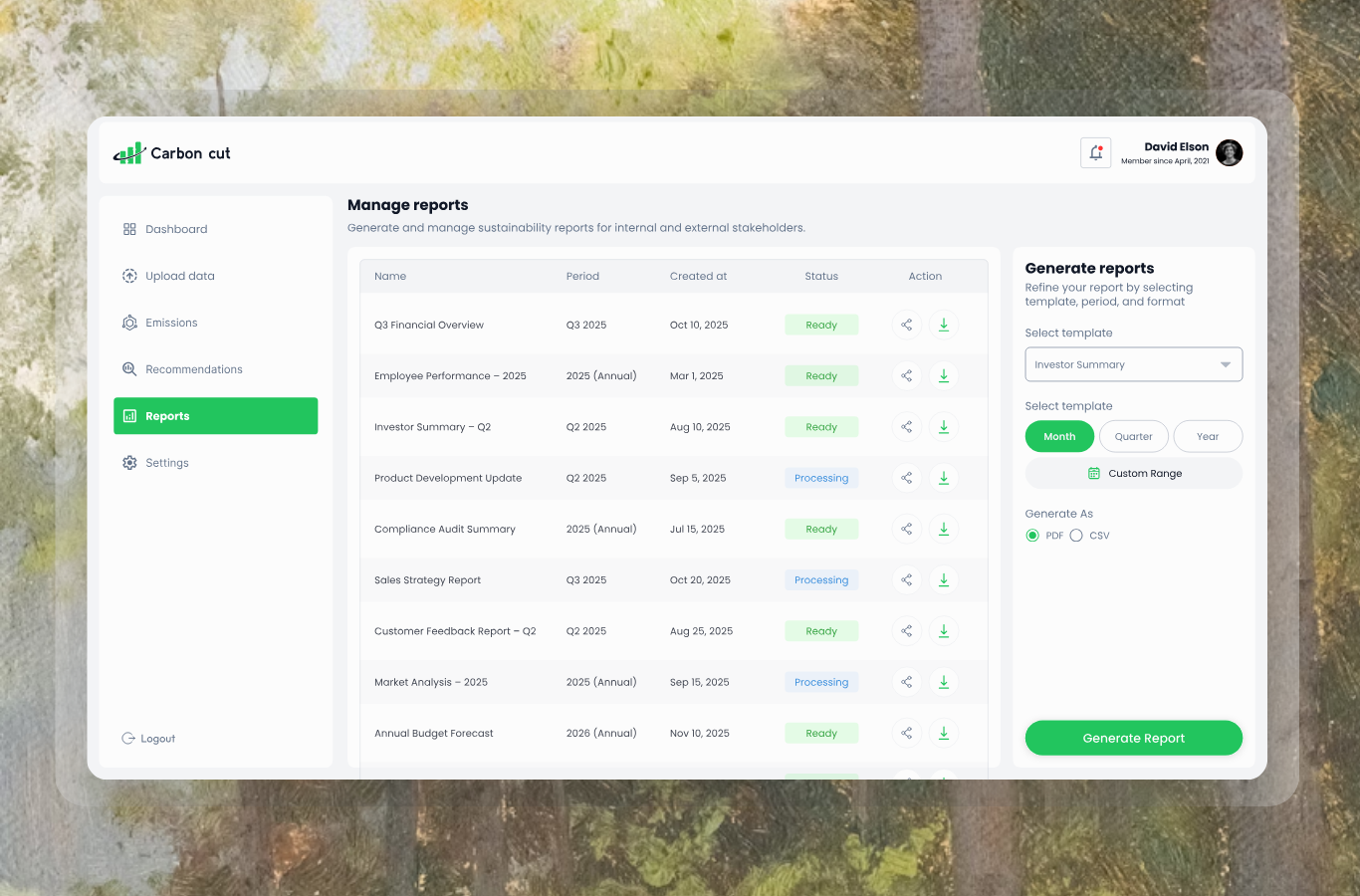
Task: Open the Investor Summary template dropdown
Action: pyautogui.click(x=1133, y=364)
